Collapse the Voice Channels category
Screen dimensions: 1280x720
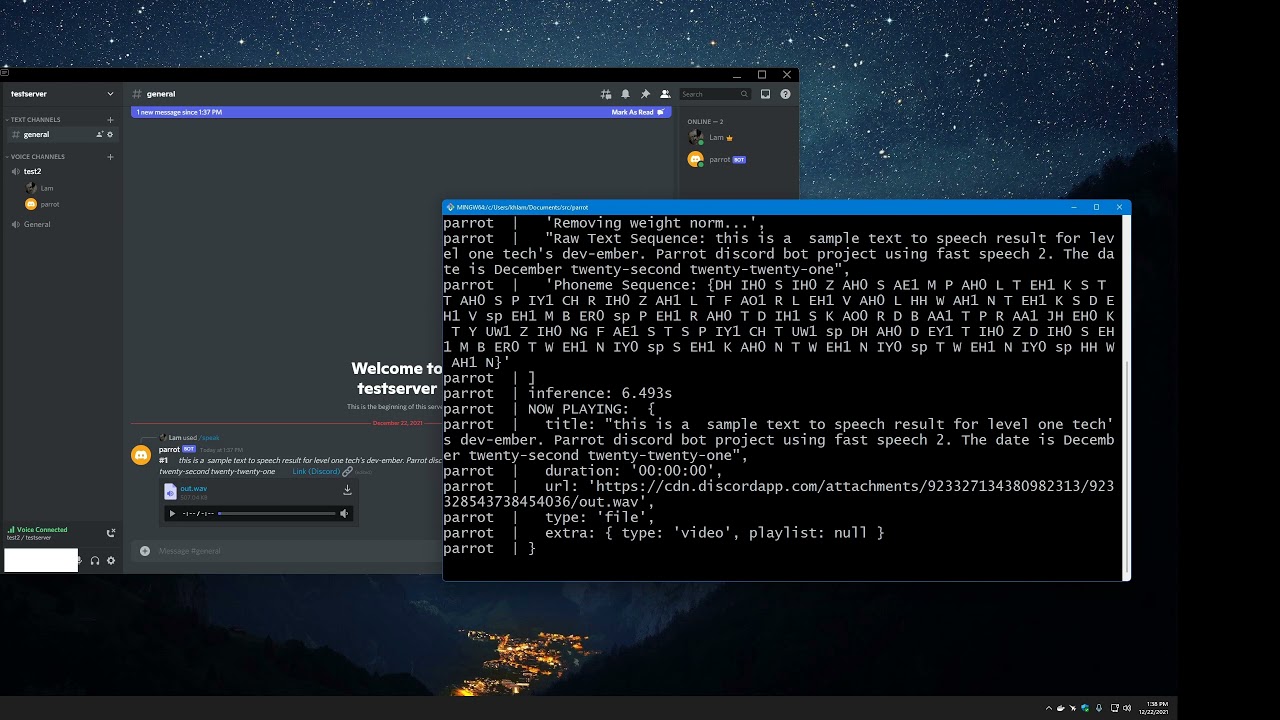pyautogui.click(x=37, y=157)
